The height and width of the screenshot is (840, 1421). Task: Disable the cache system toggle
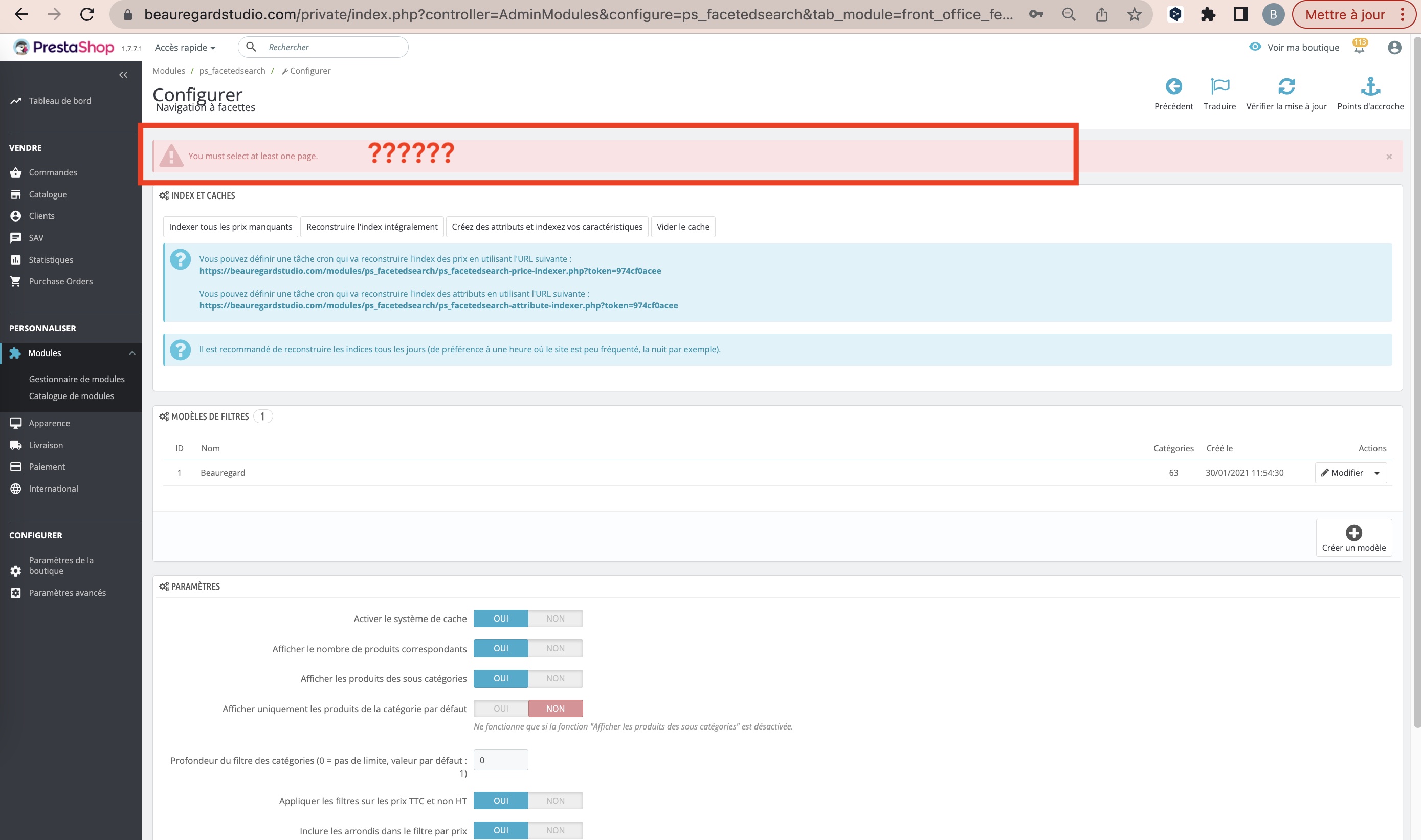[x=555, y=618]
